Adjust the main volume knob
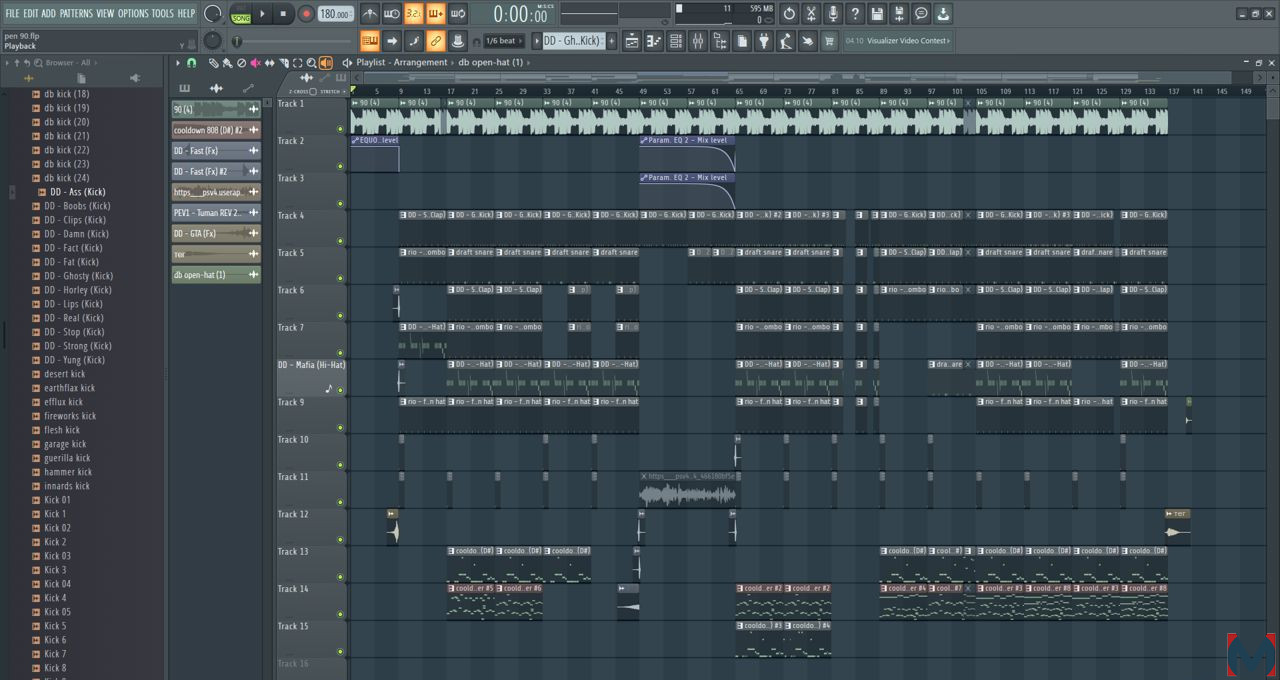The height and width of the screenshot is (680, 1280). [213, 14]
